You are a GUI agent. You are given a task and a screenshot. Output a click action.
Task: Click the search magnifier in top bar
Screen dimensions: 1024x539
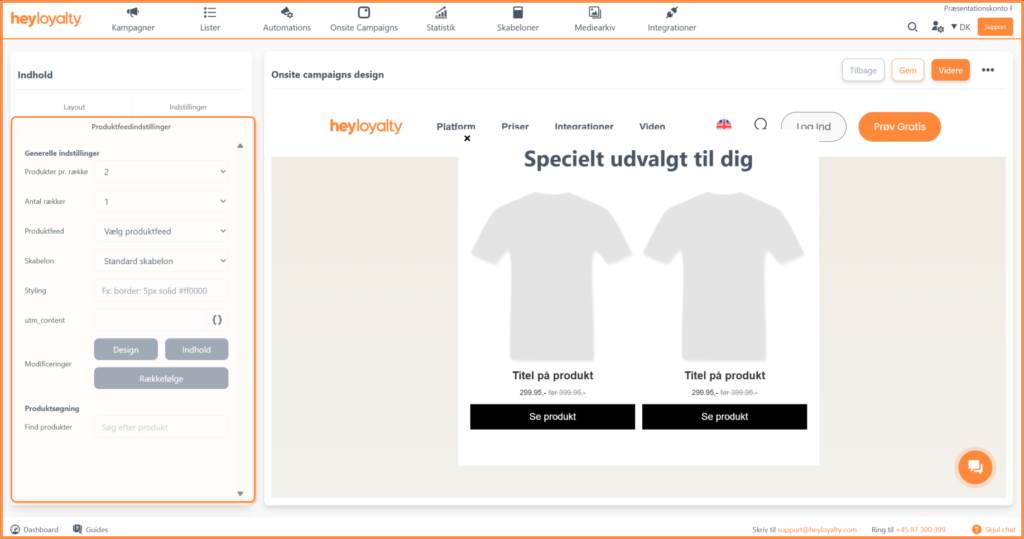point(912,27)
